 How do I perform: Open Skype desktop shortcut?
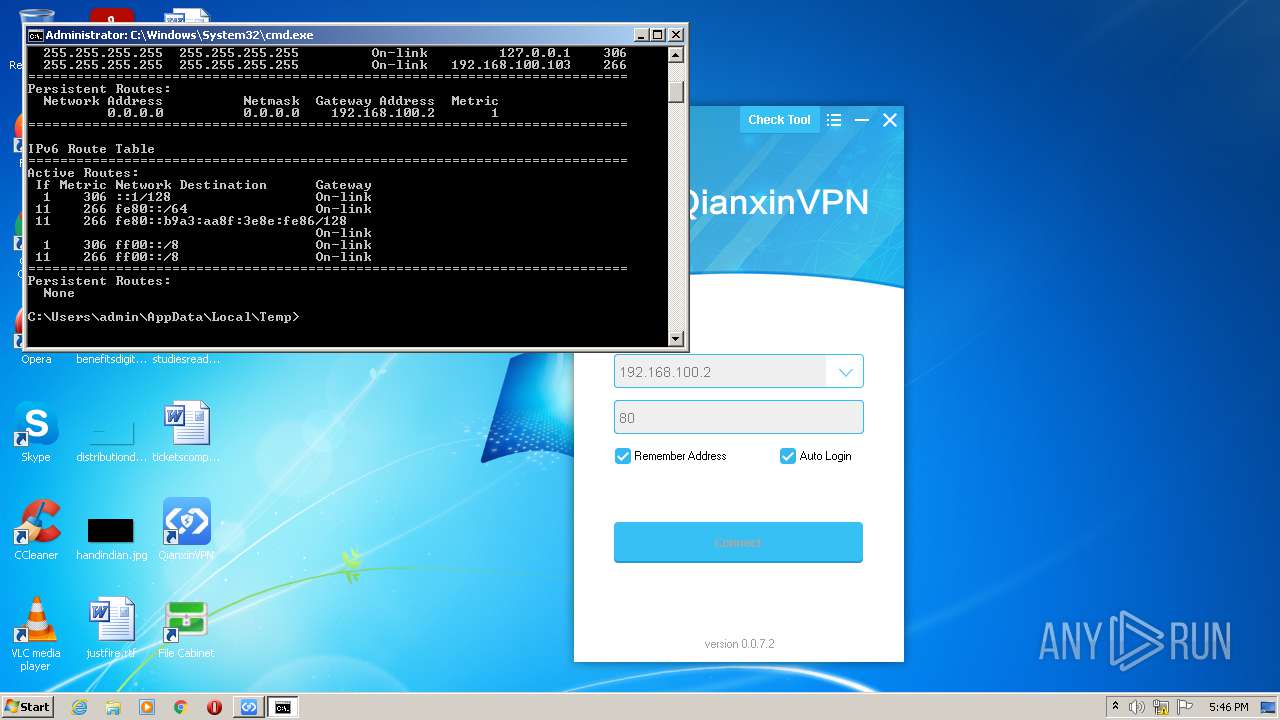36,433
